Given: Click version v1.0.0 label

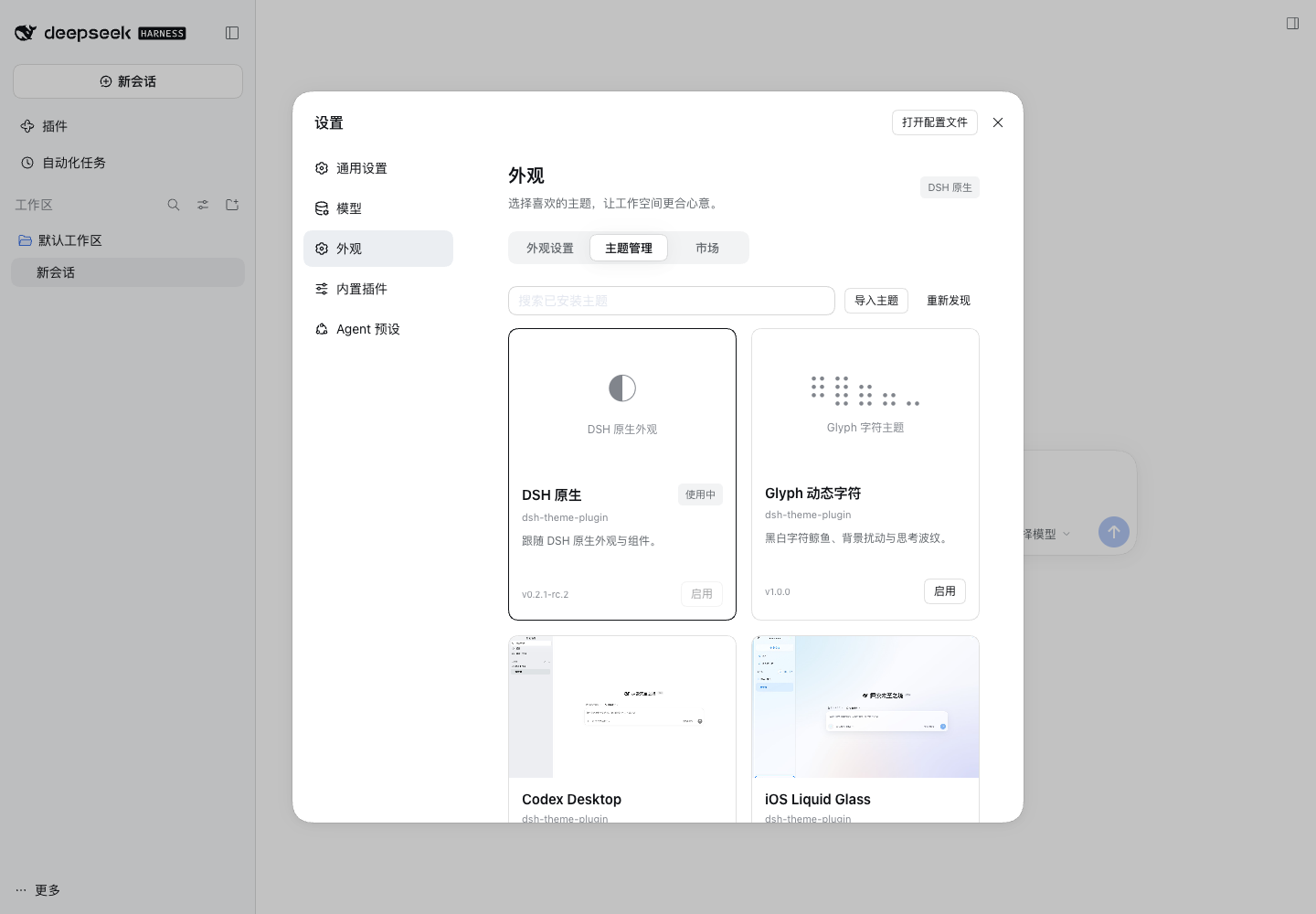Looking at the screenshot, I should point(778,591).
